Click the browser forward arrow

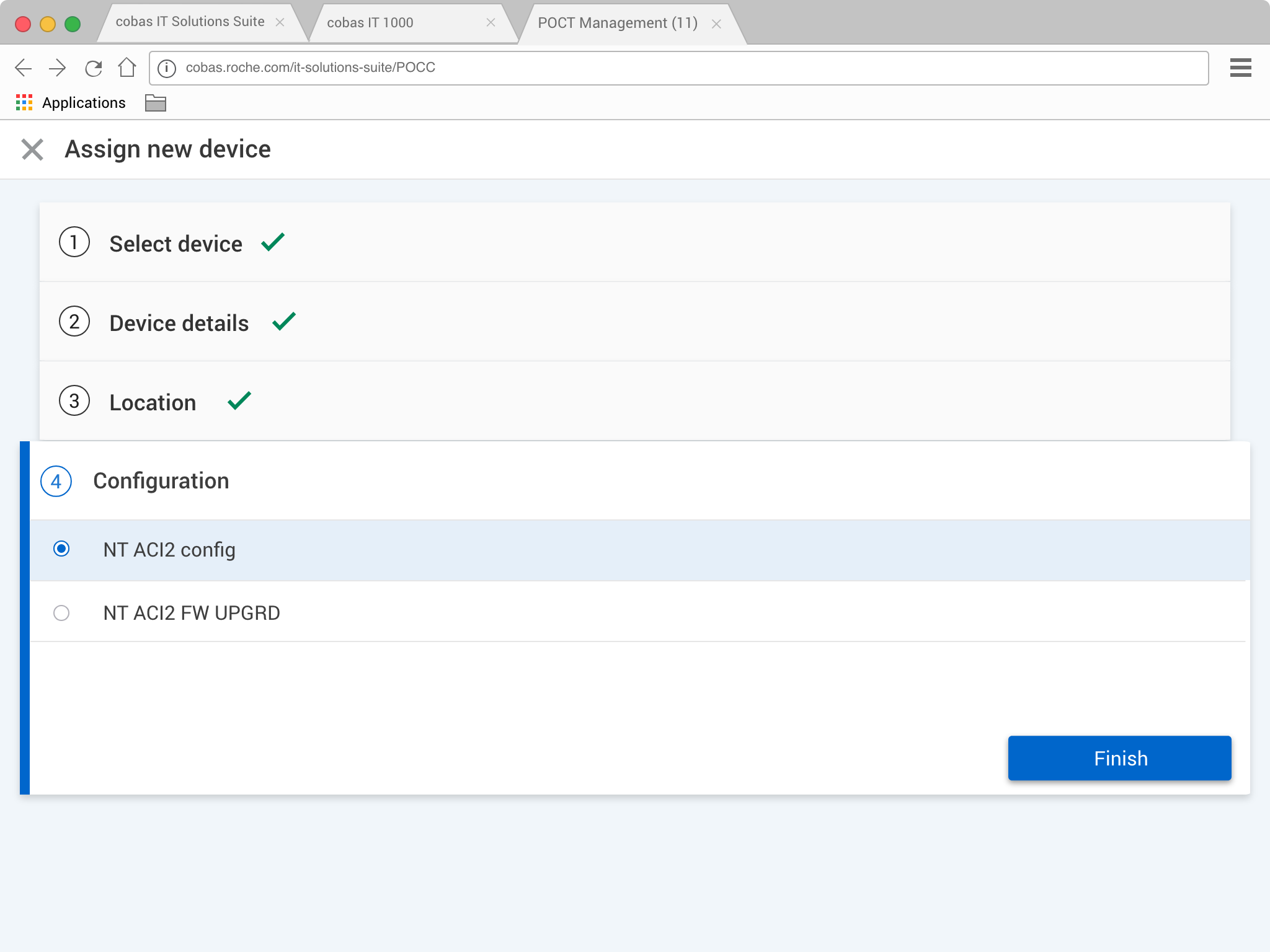(58, 68)
